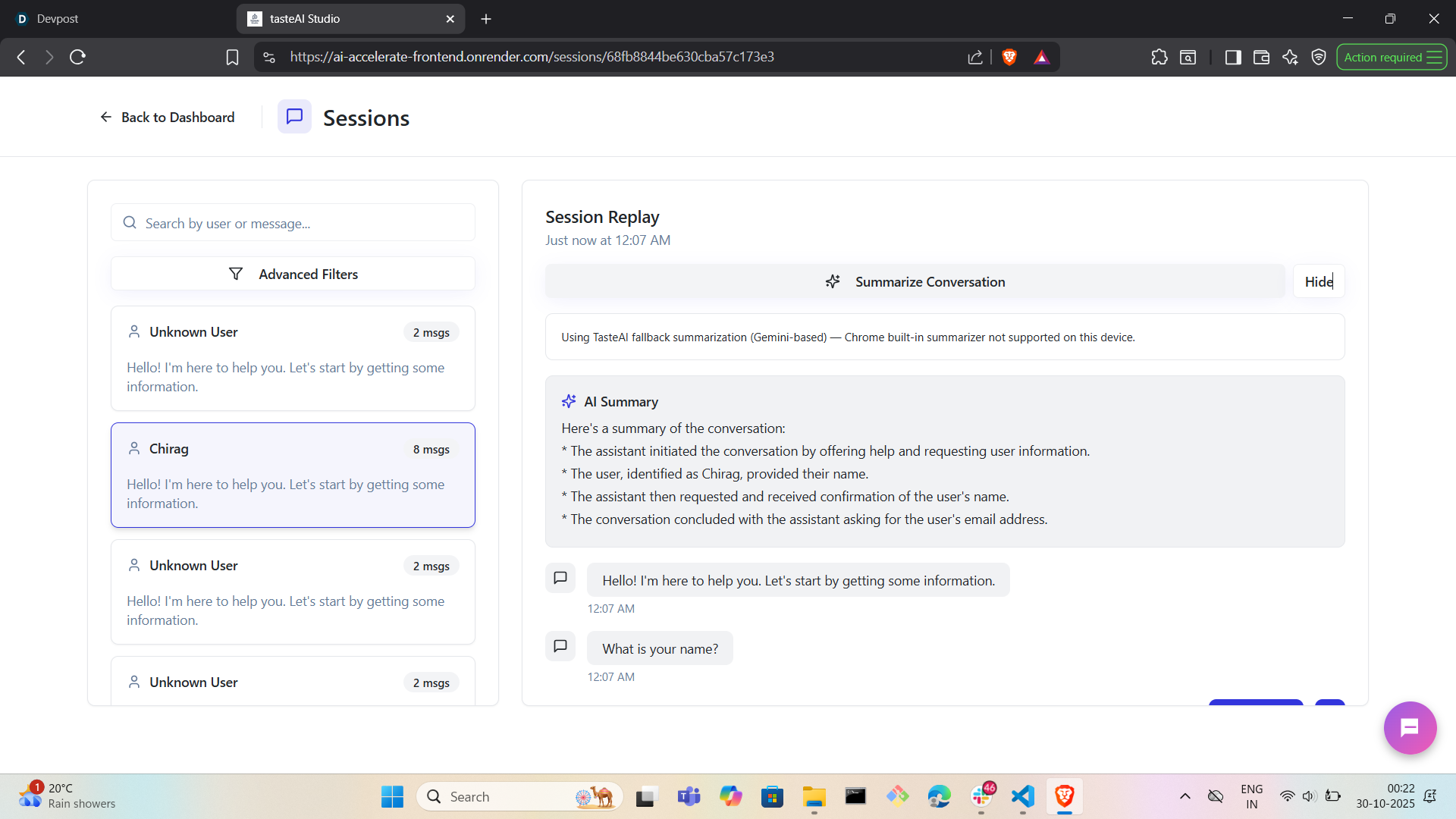Click the Brave Shields lion icon
This screenshot has width=1456, height=819.
pyautogui.click(x=1009, y=57)
